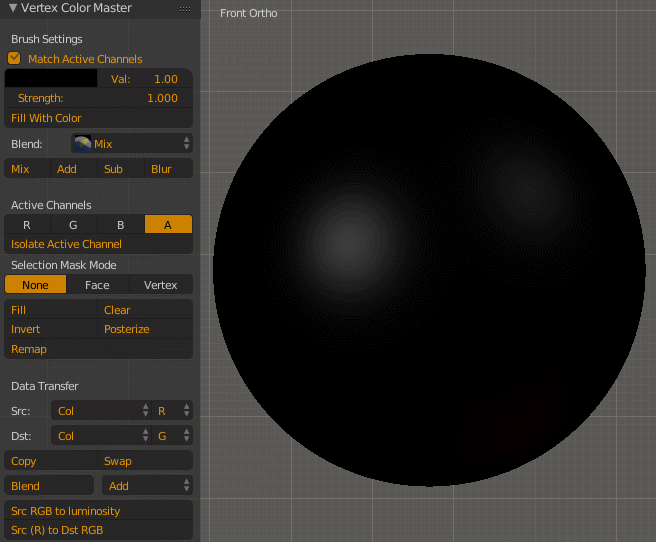Screen dimensions: 656x542
Task: Set brush blend to Add
Action: click(74, 169)
